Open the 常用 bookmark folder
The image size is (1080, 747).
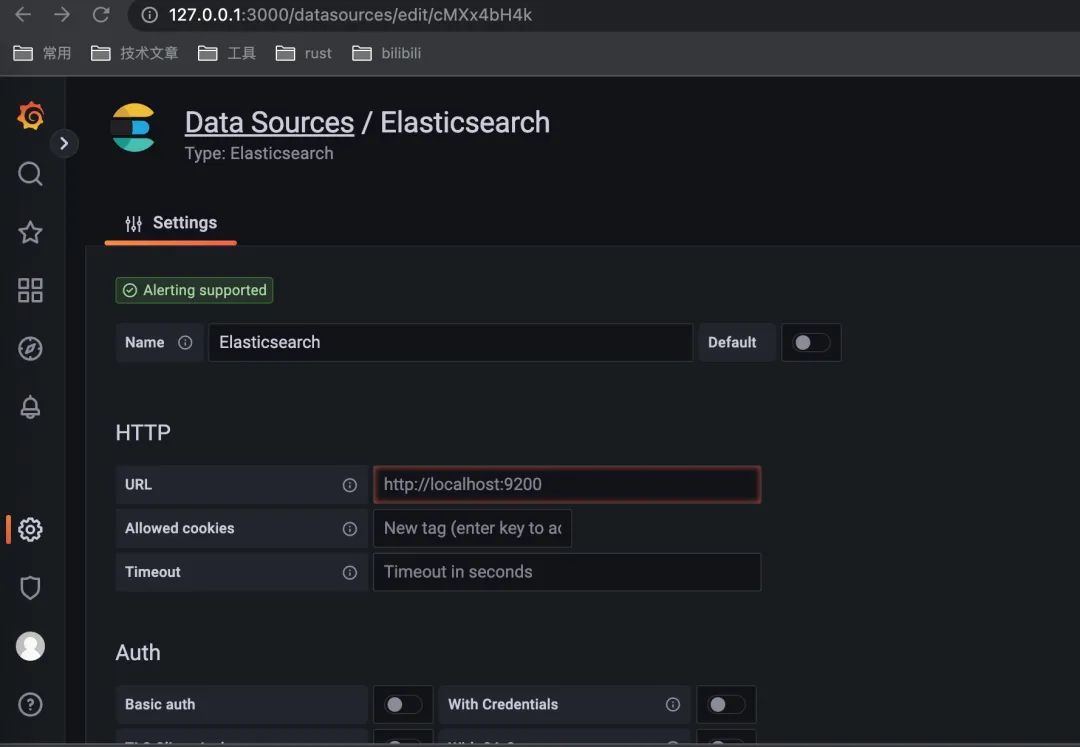42,53
